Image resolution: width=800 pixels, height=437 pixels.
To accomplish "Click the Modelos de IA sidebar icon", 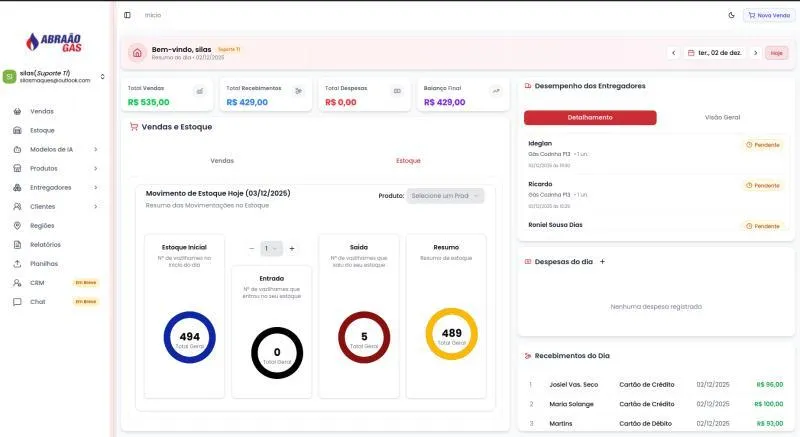I will pos(17,149).
